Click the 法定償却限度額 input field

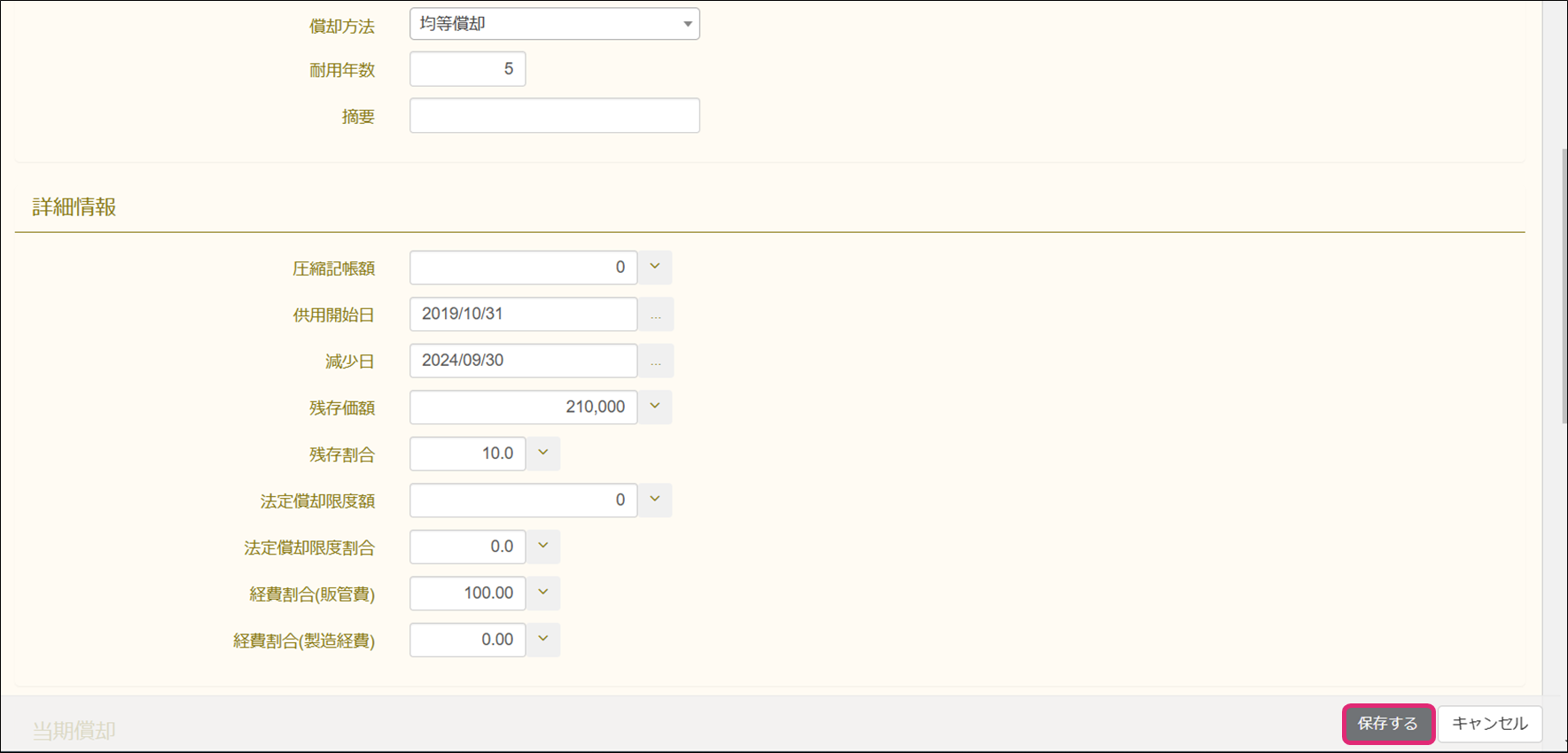tap(523, 501)
